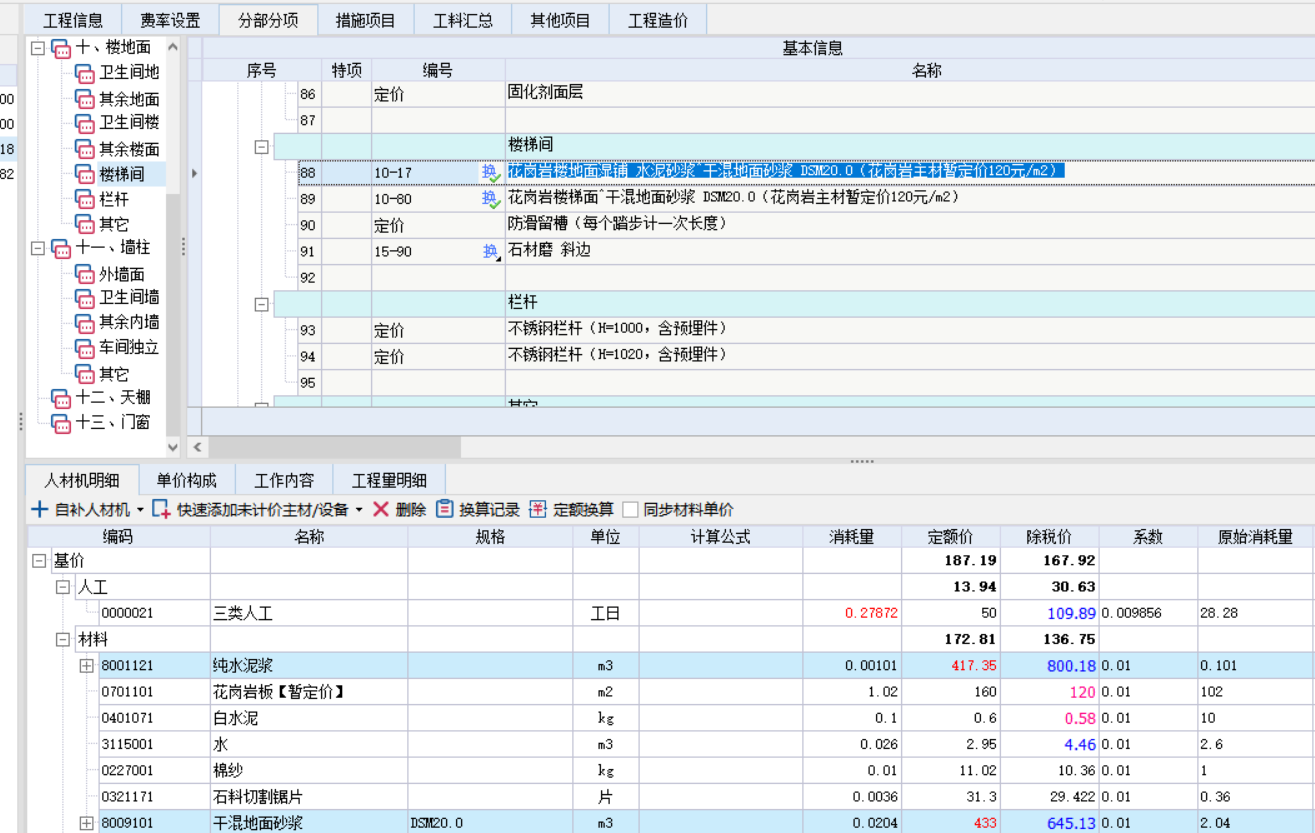Click the 卫生间墙 tree node icon
The width and height of the screenshot is (1315, 833).
(x=85, y=298)
